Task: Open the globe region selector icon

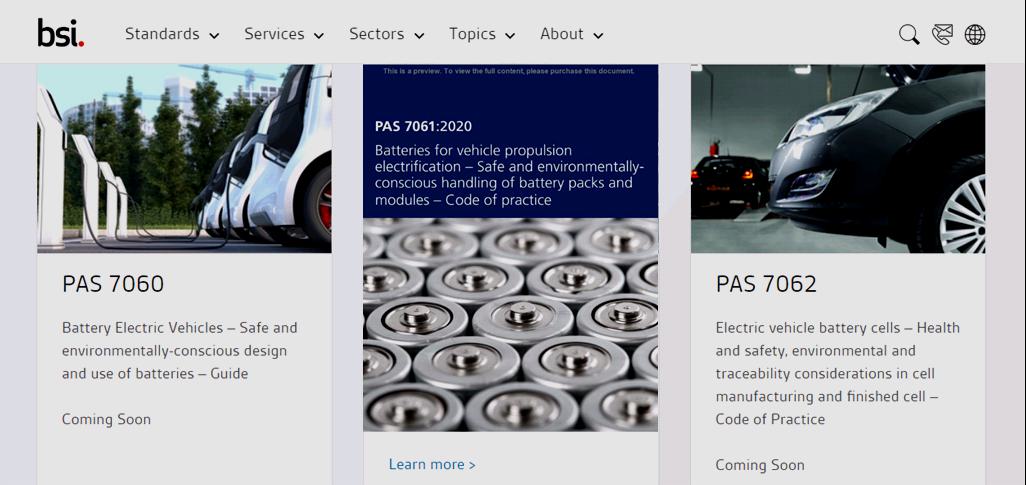Action: [975, 35]
